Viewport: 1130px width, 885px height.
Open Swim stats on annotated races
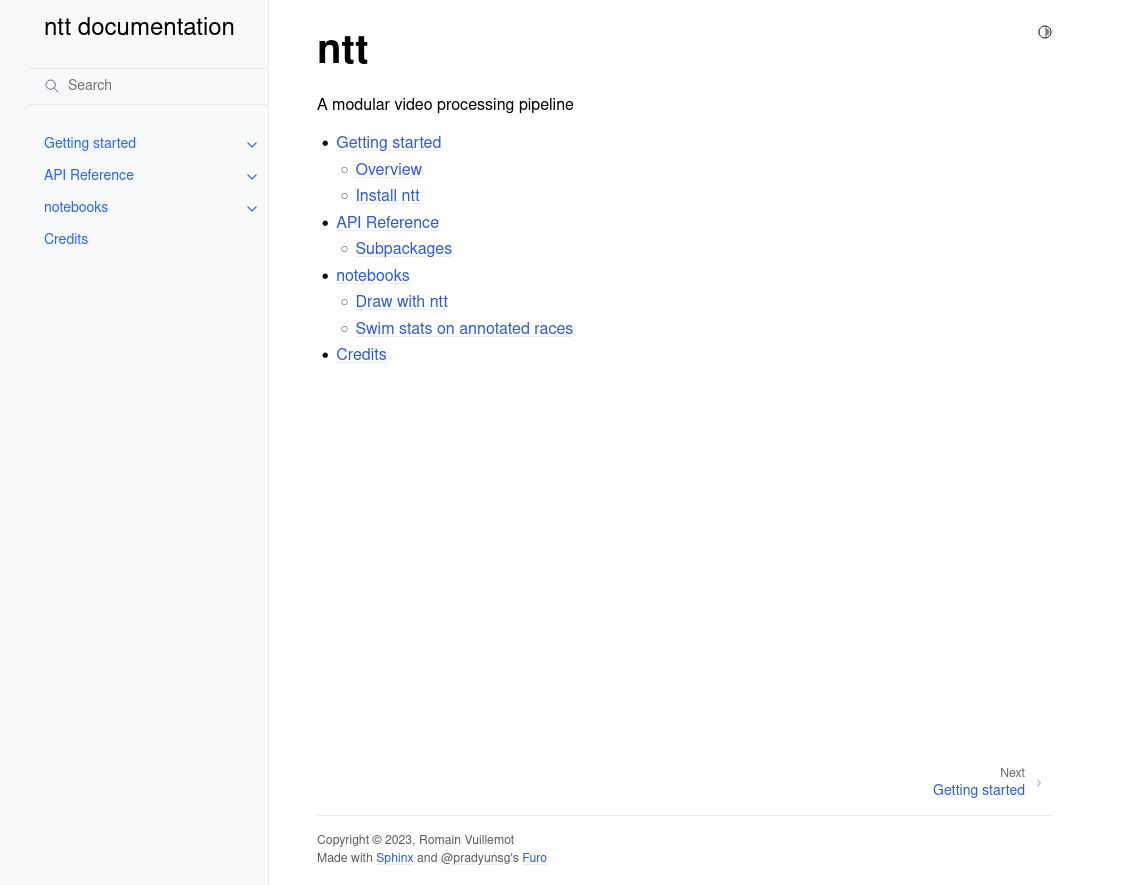point(464,328)
